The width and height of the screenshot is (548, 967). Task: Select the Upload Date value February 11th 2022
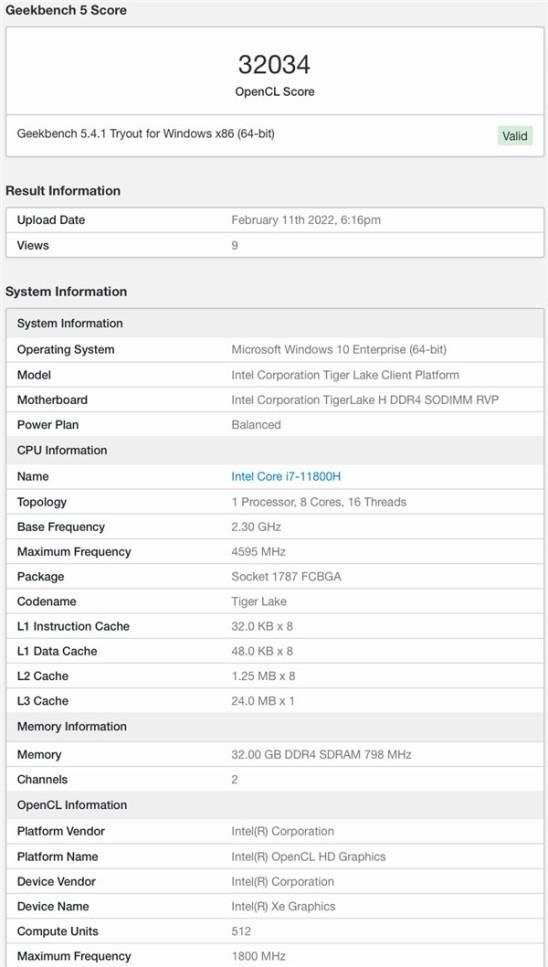tap(306, 220)
